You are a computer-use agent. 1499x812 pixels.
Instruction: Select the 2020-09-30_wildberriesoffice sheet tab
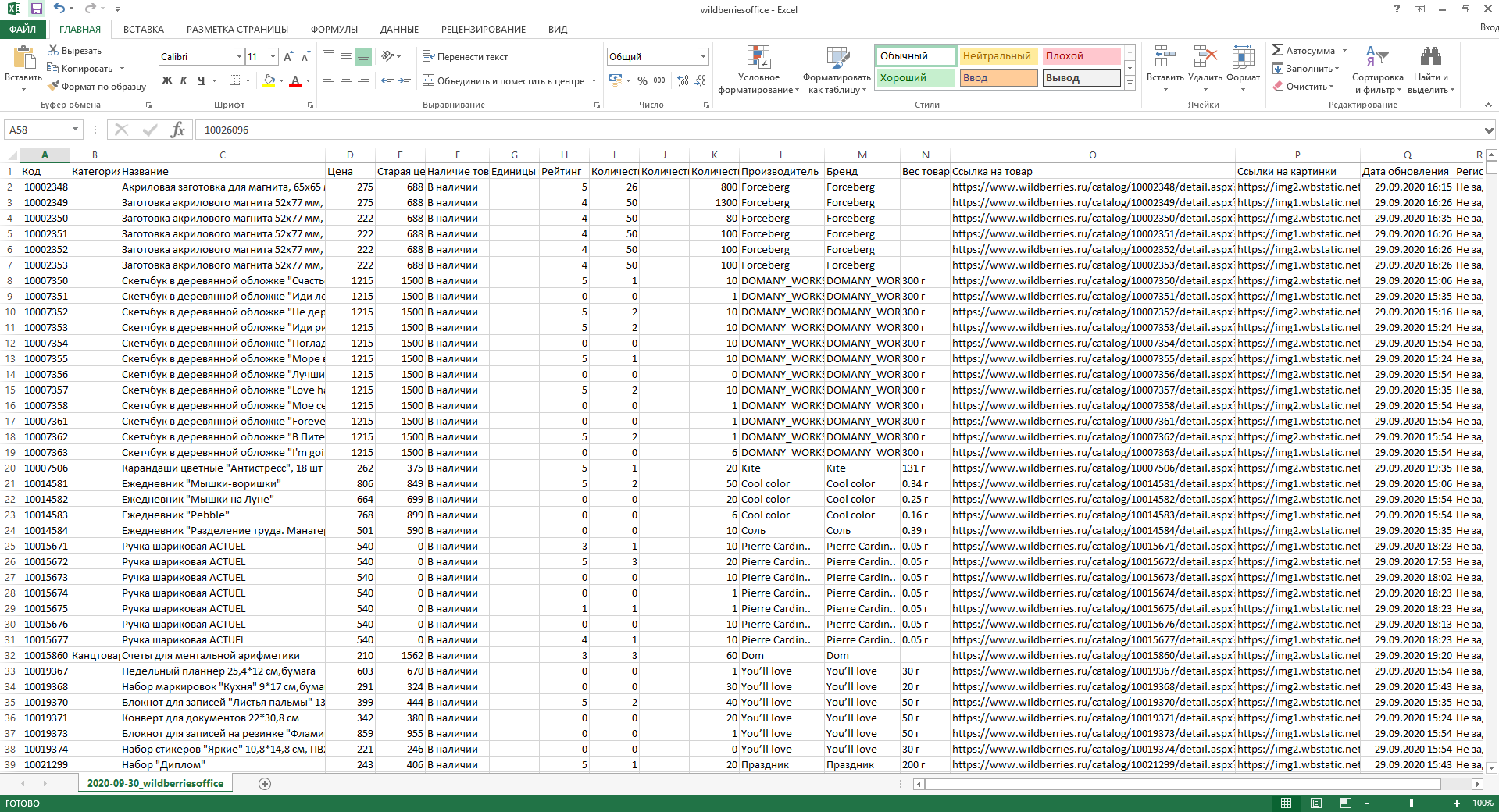(x=155, y=784)
